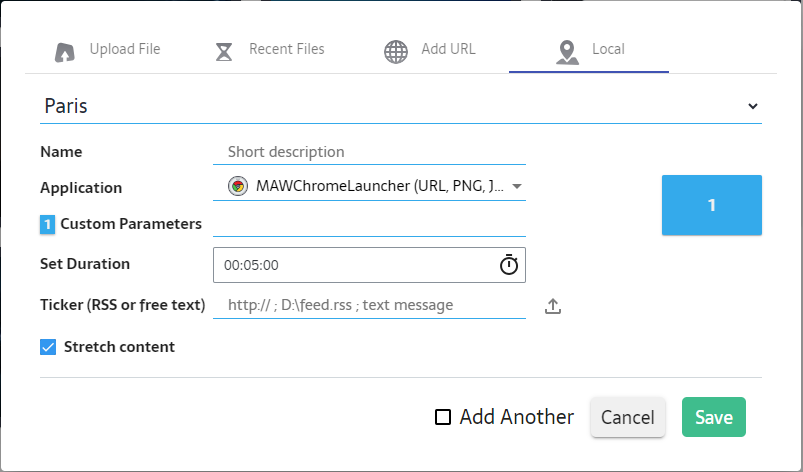
Task: Click the Chrome icon in Application field
Action: [237, 186]
